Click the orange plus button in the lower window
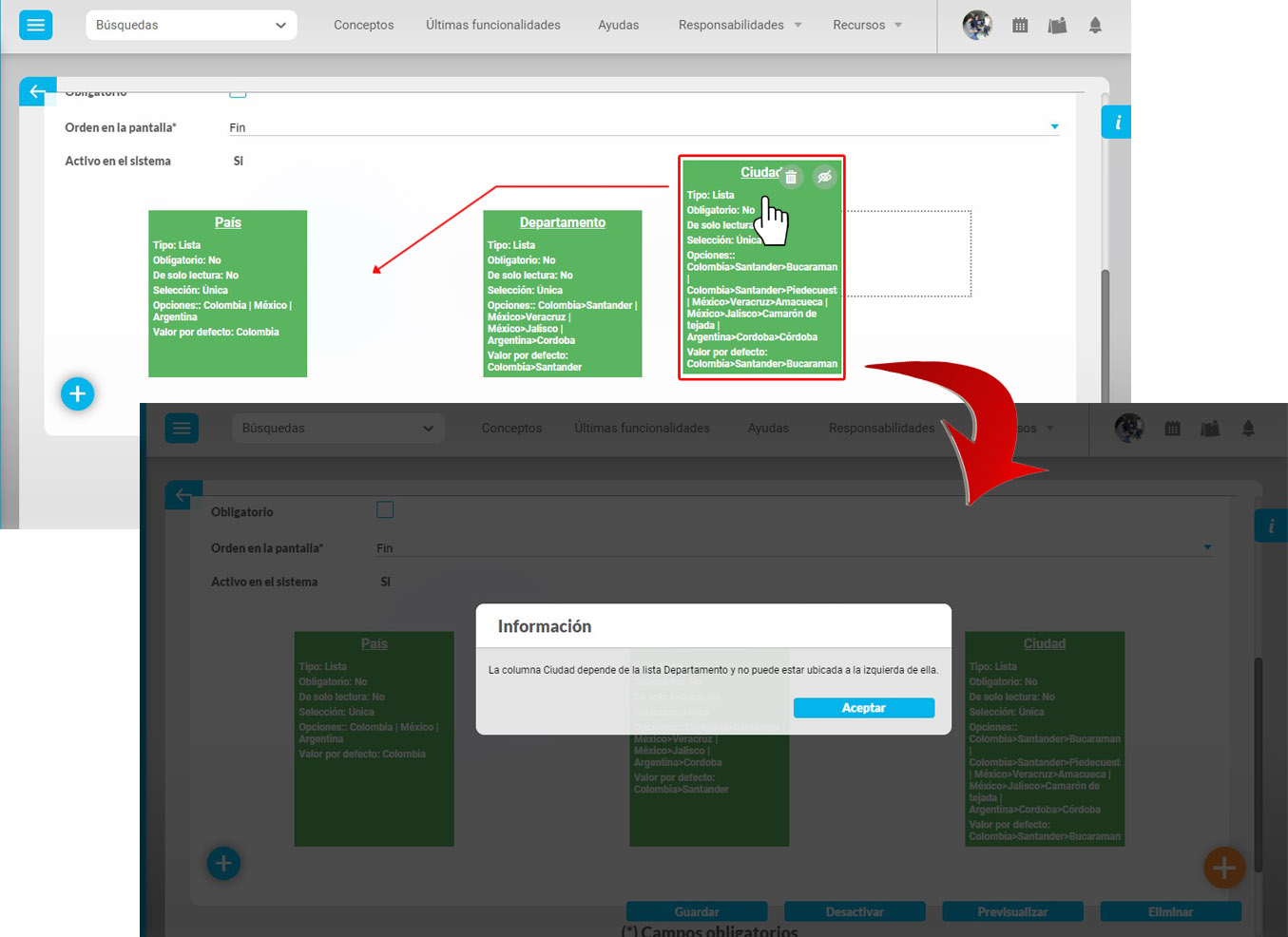Image resolution: width=1288 pixels, height=937 pixels. 1223,867
